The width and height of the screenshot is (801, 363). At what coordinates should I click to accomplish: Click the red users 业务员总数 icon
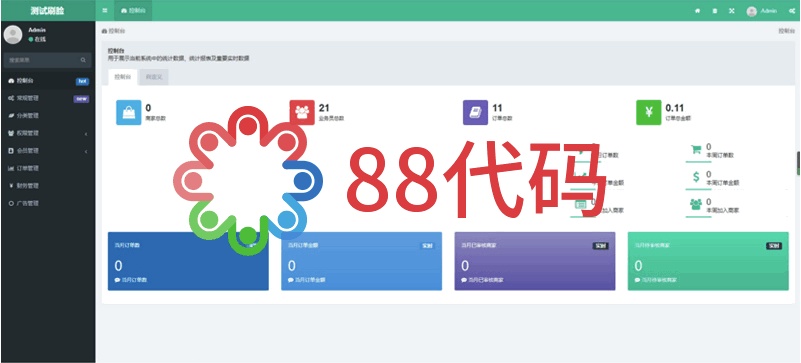[302, 112]
